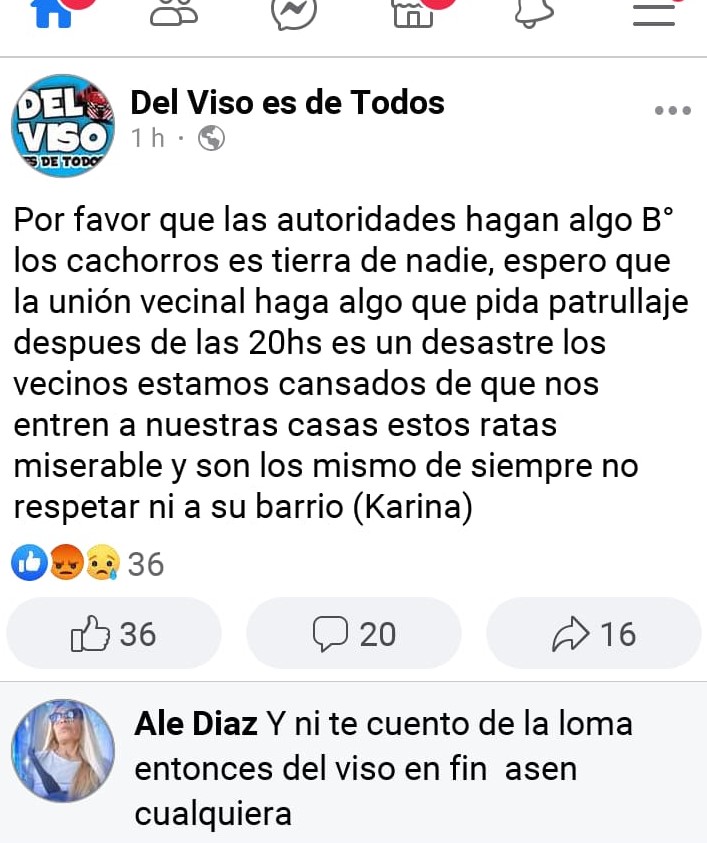Open the Friends icon in top bar

(174, 12)
